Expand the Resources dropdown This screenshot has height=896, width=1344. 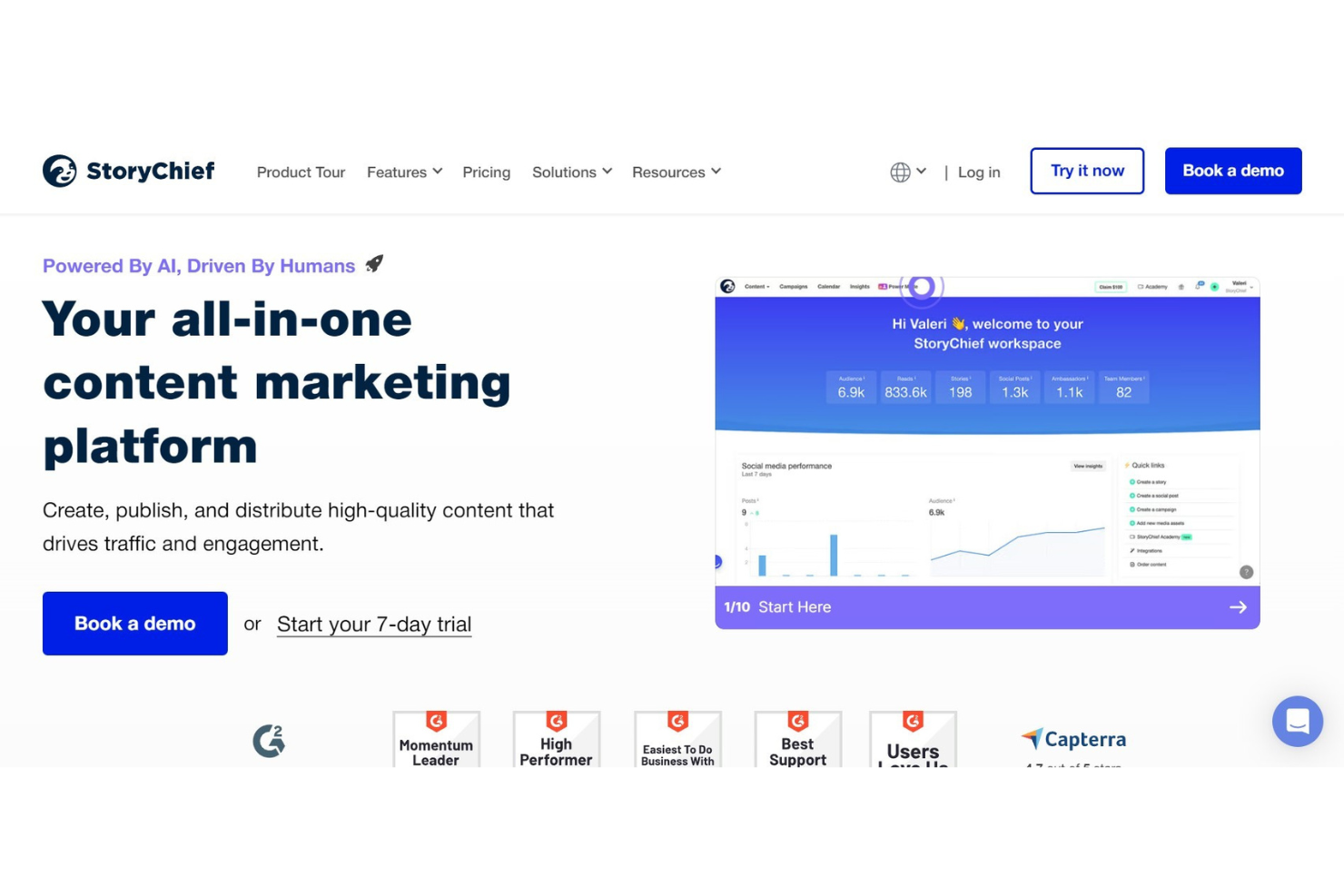(677, 172)
